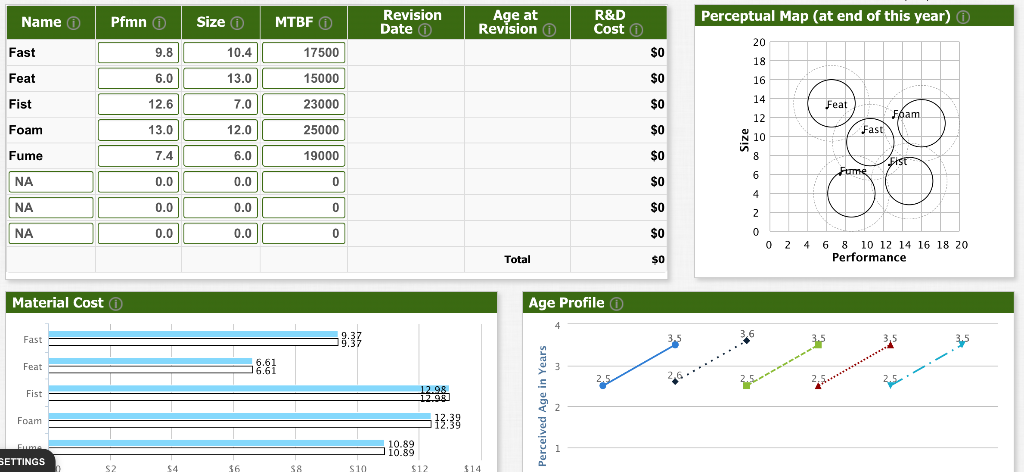Image resolution: width=1024 pixels, height=472 pixels.
Task: Open the Material Cost info icon
Action: tap(116, 304)
